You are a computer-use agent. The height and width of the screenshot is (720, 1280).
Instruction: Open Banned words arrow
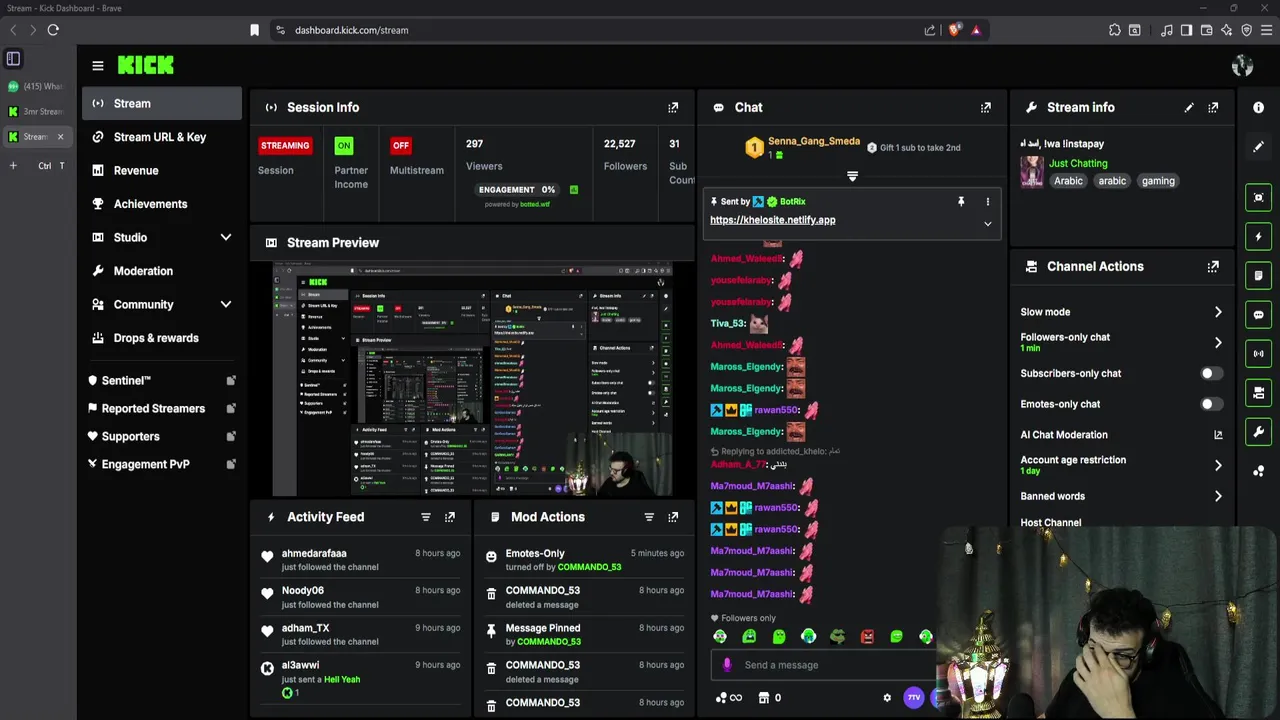(1218, 496)
